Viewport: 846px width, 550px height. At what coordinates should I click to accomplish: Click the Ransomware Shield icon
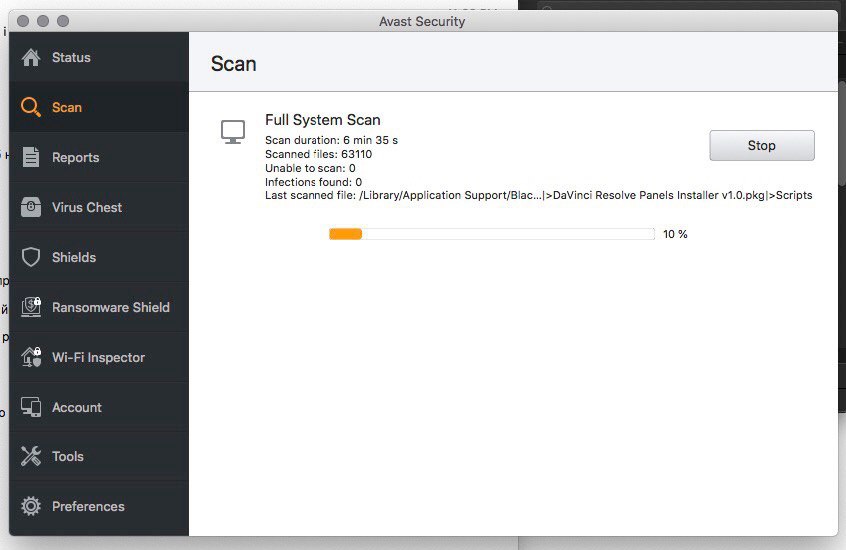tap(31, 307)
